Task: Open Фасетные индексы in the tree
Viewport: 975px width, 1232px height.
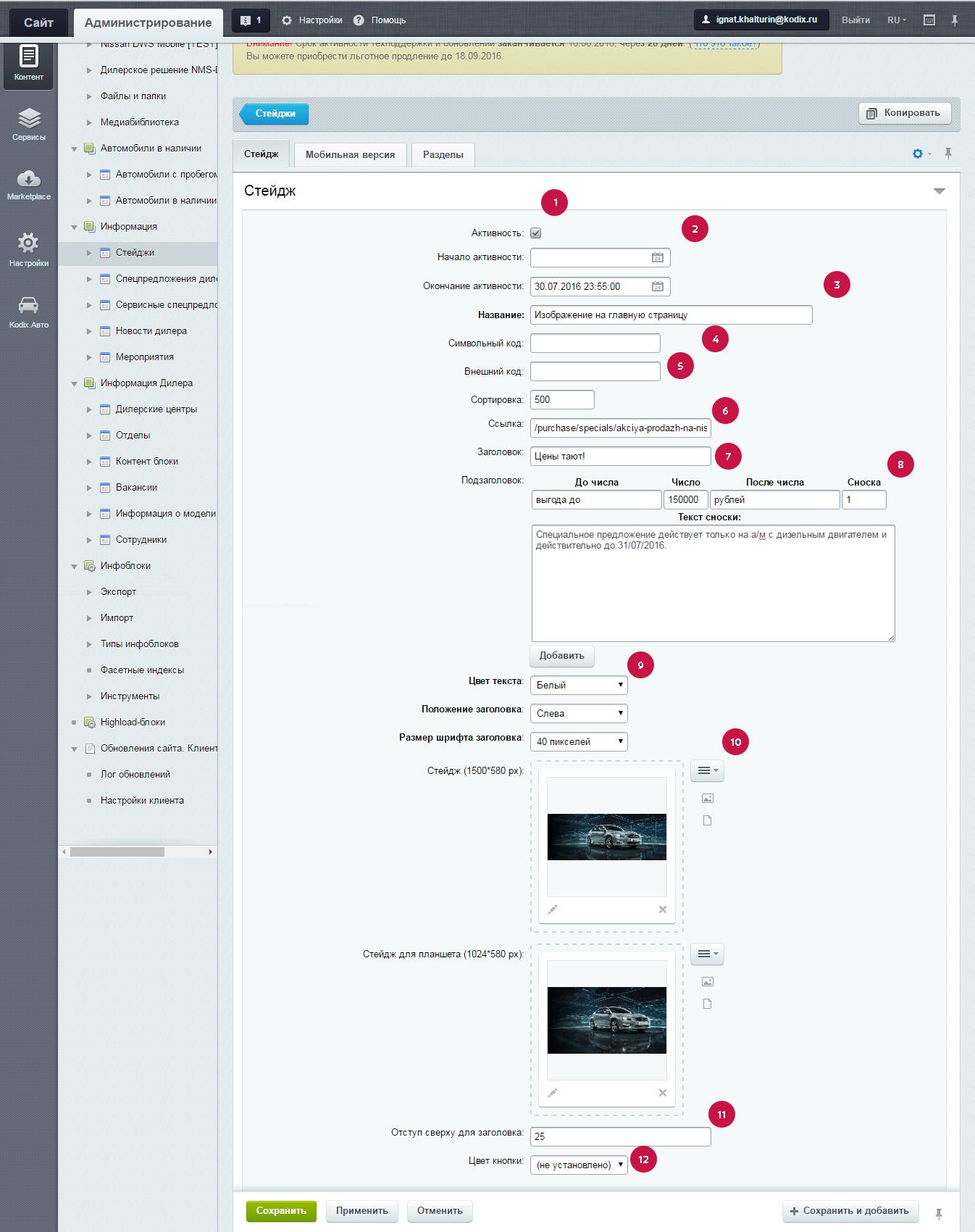Action: 143,670
